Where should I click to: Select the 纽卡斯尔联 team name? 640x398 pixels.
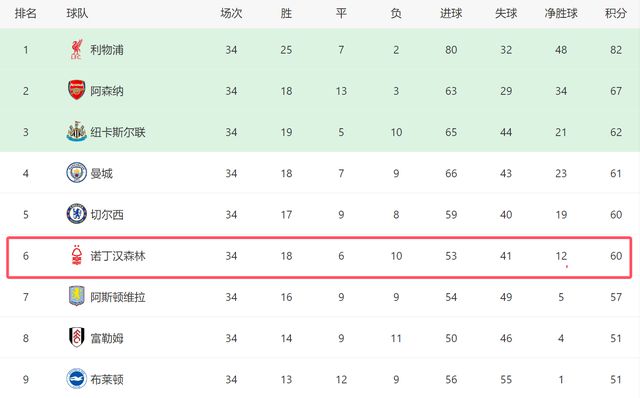[x=118, y=132]
